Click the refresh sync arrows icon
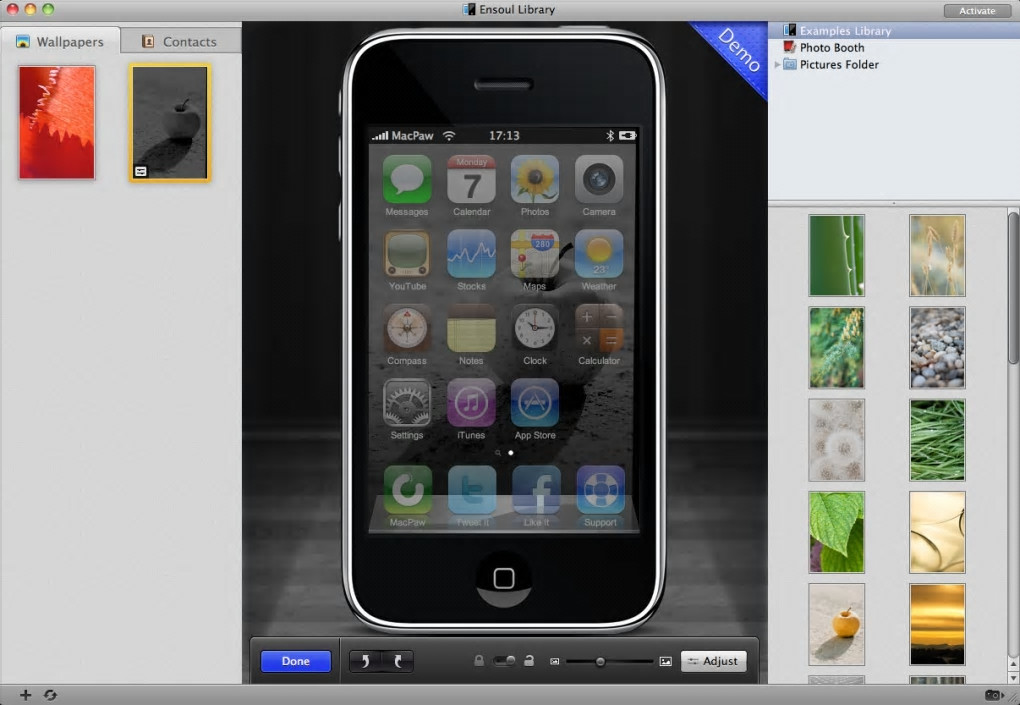The height and width of the screenshot is (705, 1020). (50, 695)
